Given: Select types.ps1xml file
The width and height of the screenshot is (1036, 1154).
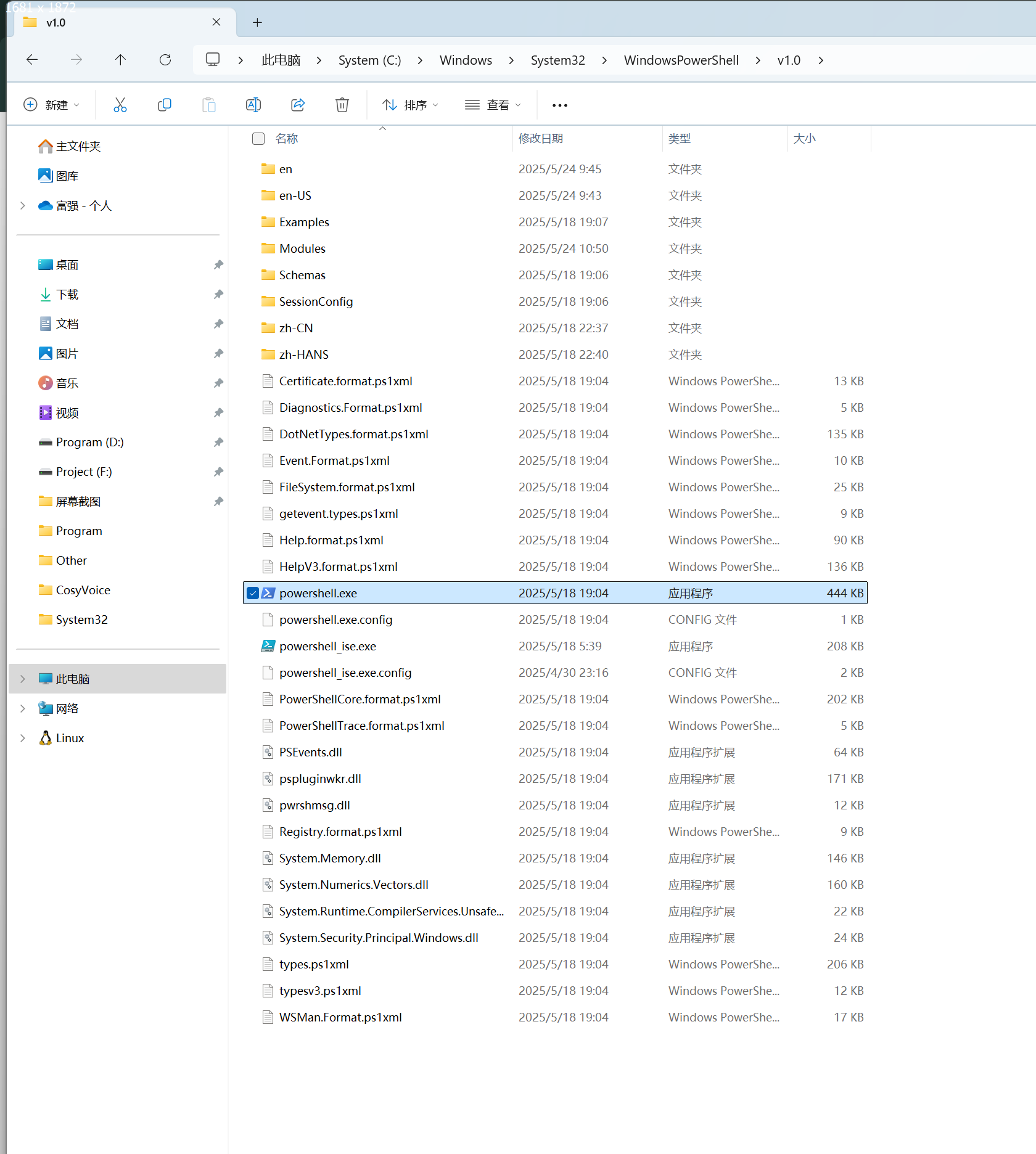Looking at the screenshot, I should pos(555,964).
